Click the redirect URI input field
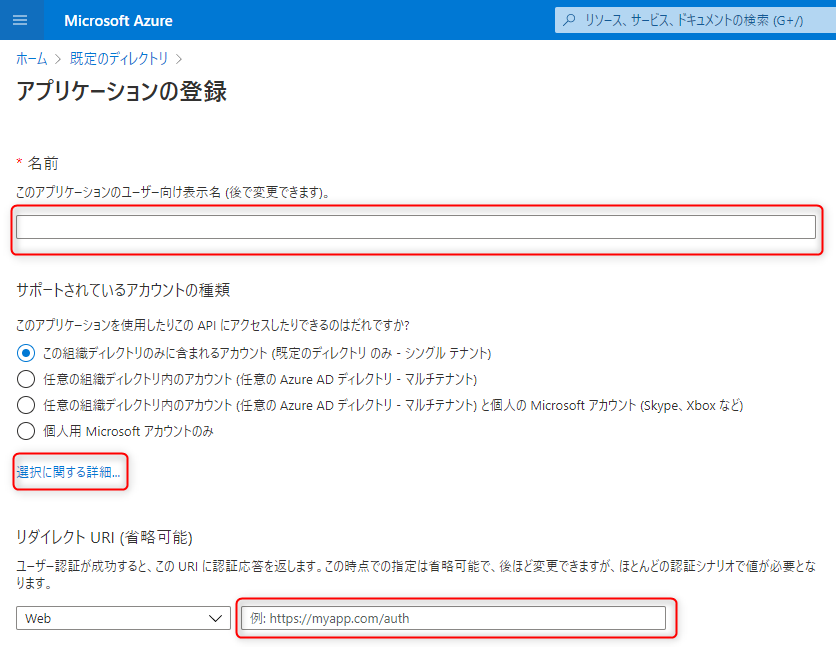 454,618
